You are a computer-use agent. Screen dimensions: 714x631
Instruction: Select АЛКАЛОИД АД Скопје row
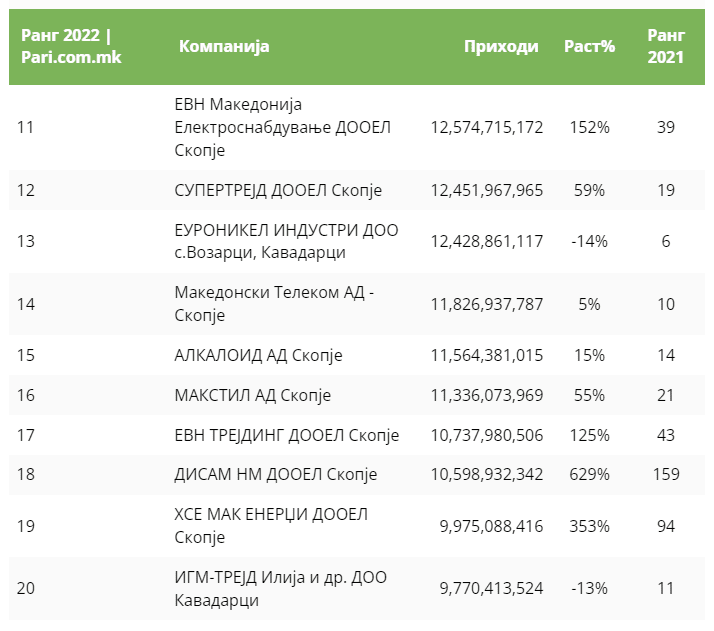tap(258, 355)
